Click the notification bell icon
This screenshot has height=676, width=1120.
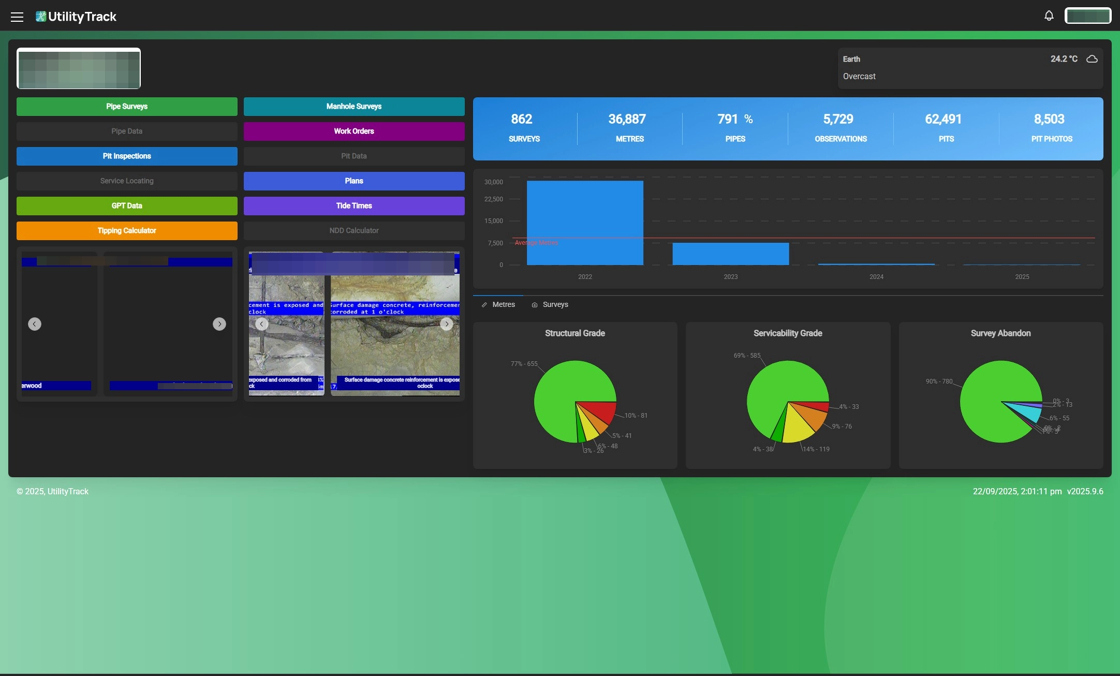pos(1049,16)
